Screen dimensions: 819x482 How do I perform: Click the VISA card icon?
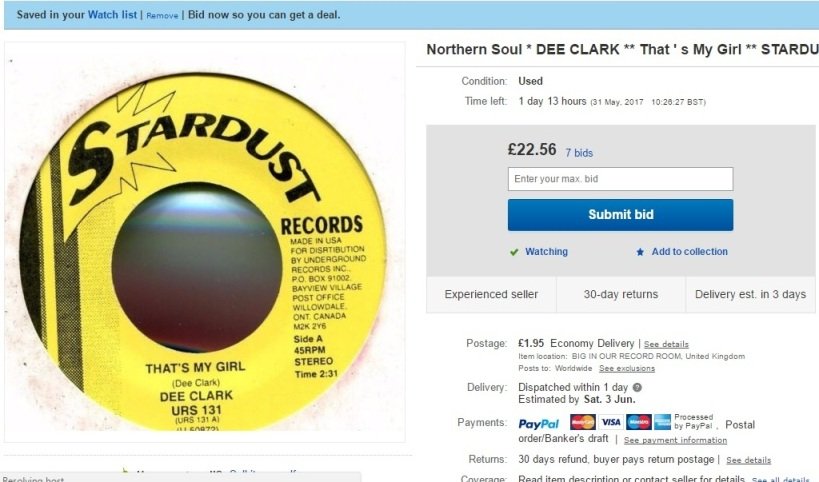[611, 422]
